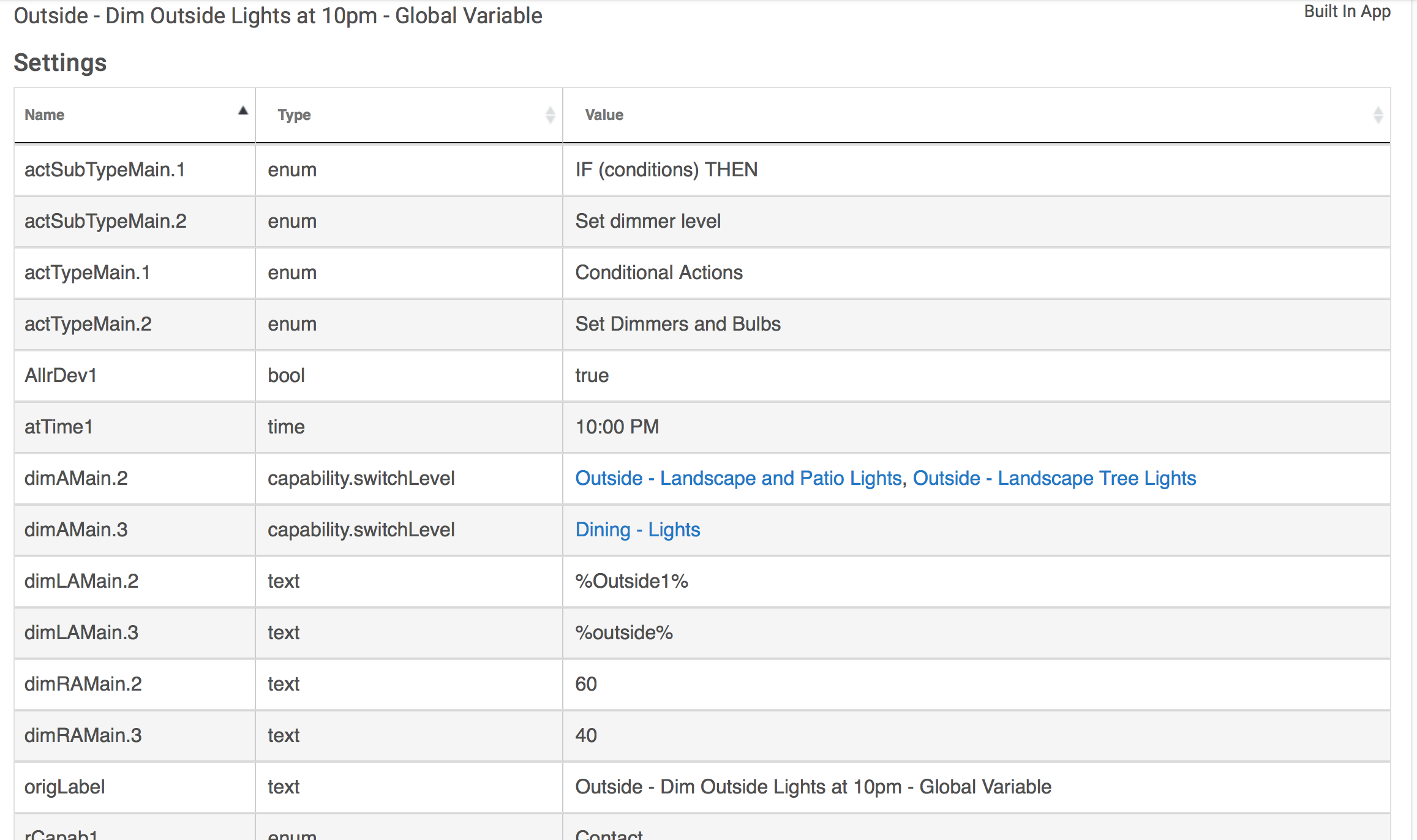Click the %outside% value cell
This screenshot has width=1417, height=840.
[x=624, y=632]
